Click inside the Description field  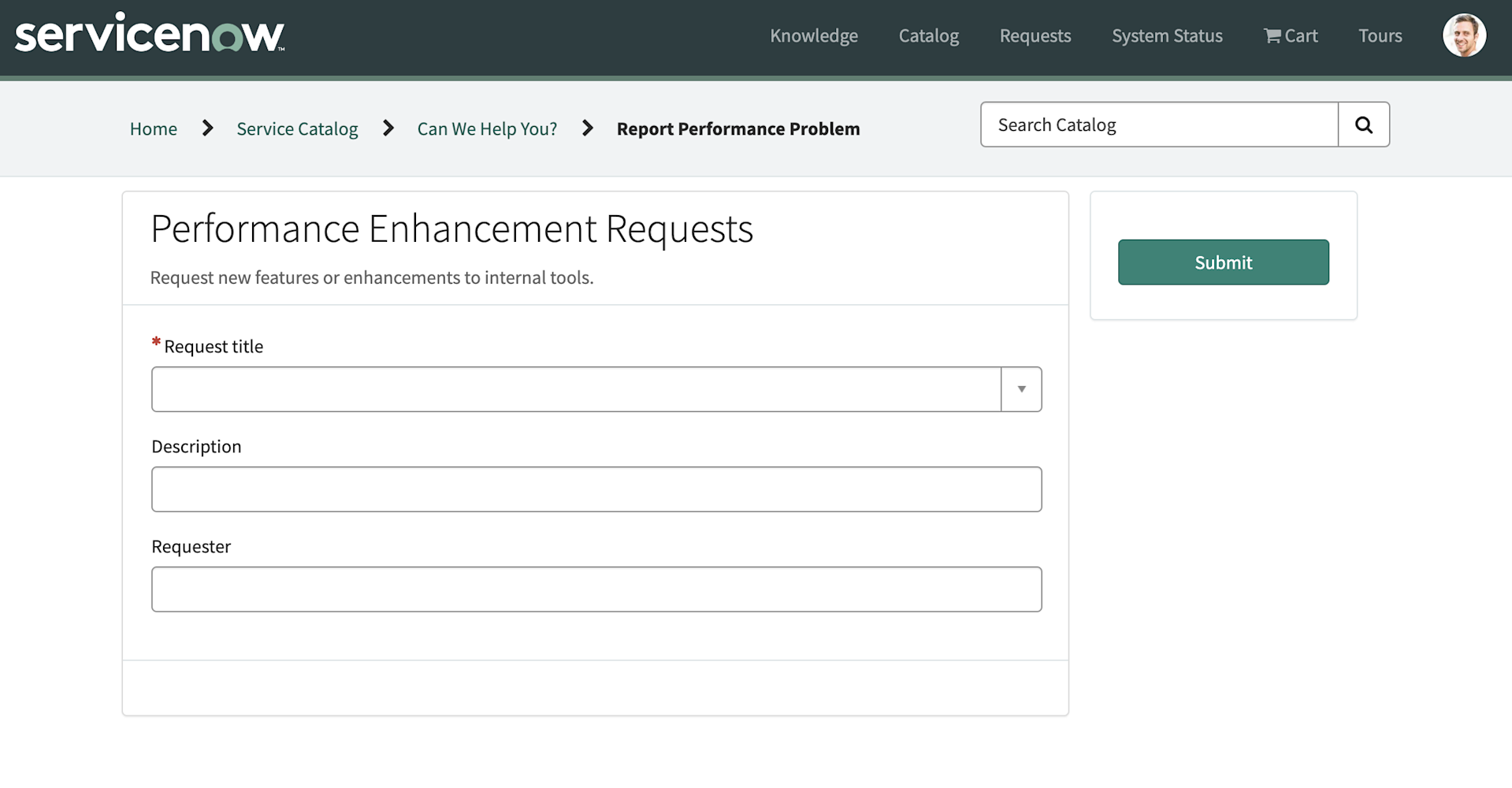(596, 489)
